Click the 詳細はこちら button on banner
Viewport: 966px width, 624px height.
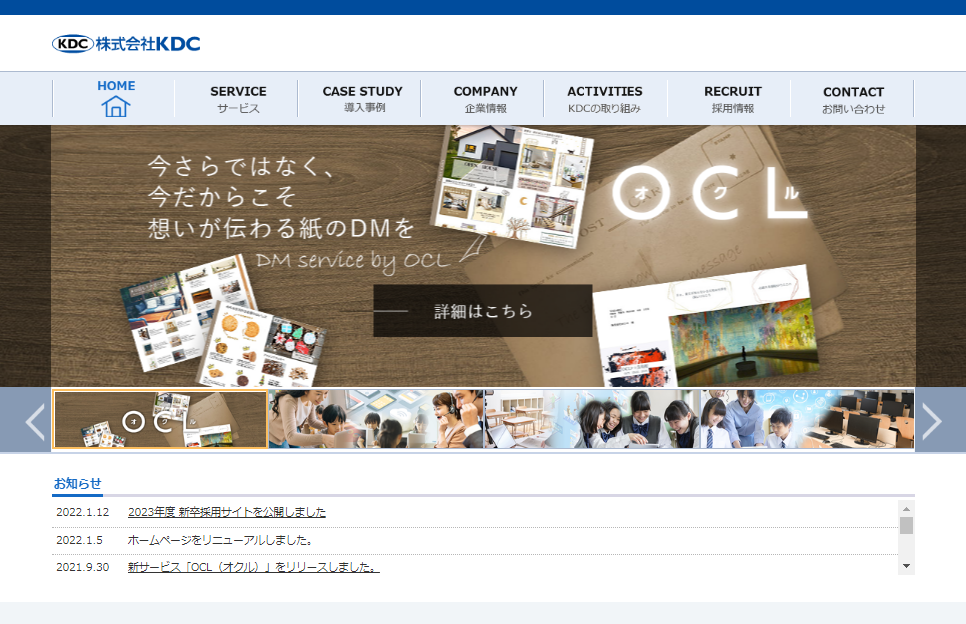482,310
